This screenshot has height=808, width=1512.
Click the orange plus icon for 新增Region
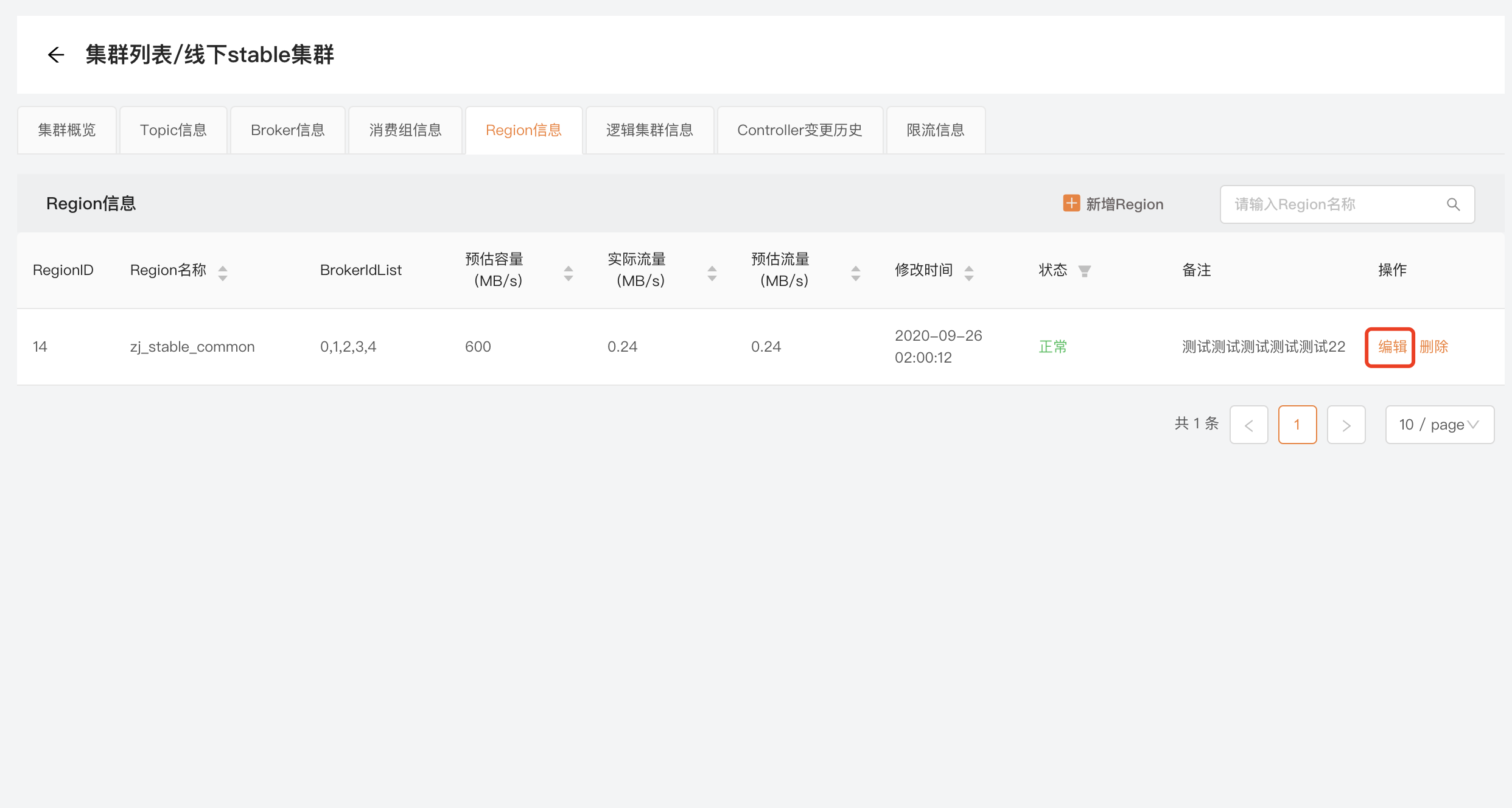[x=1071, y=203]
